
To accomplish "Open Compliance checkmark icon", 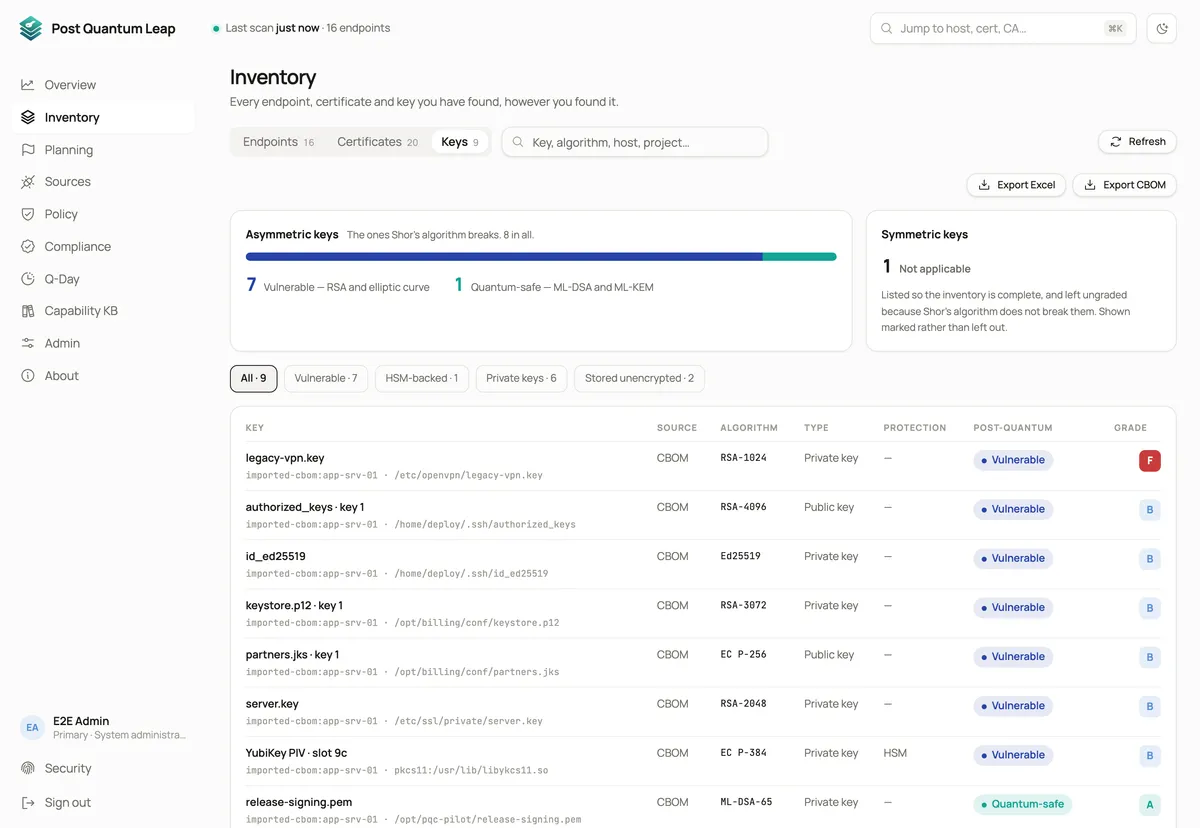I will coord(28,247).
